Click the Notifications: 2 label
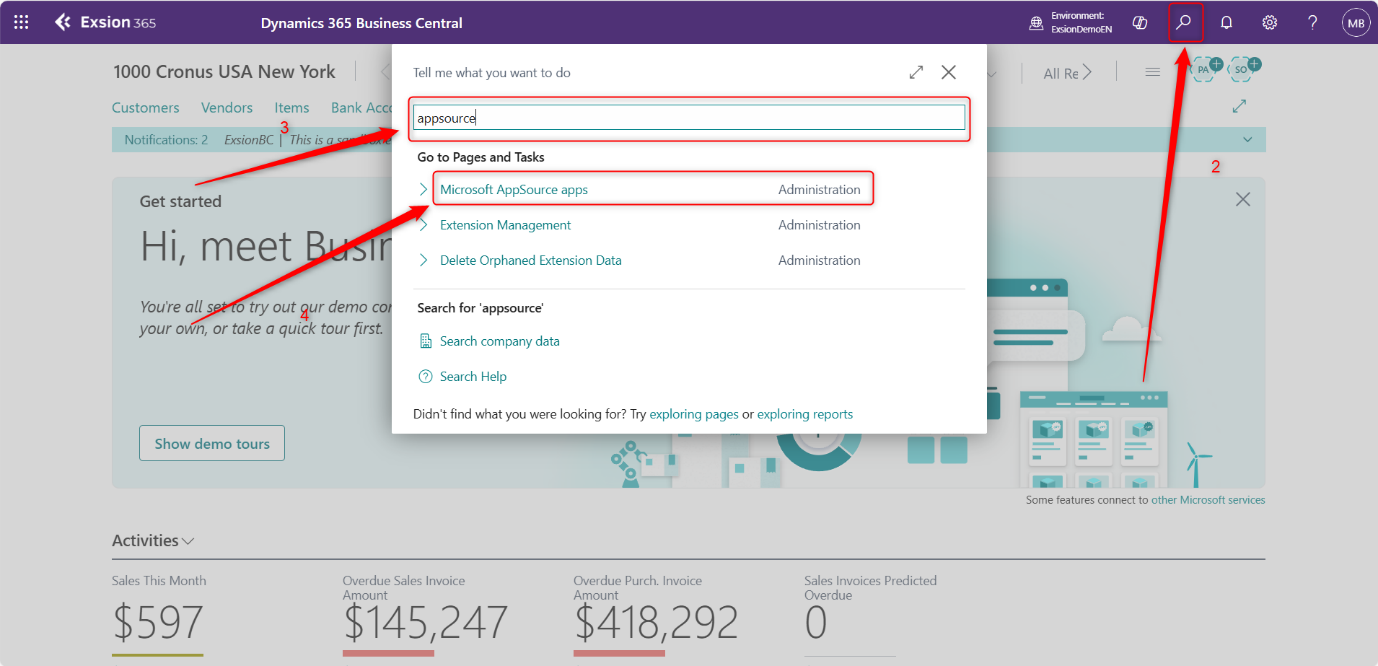This screenshot has width=1378, height=666. click(x=166, y=140)
